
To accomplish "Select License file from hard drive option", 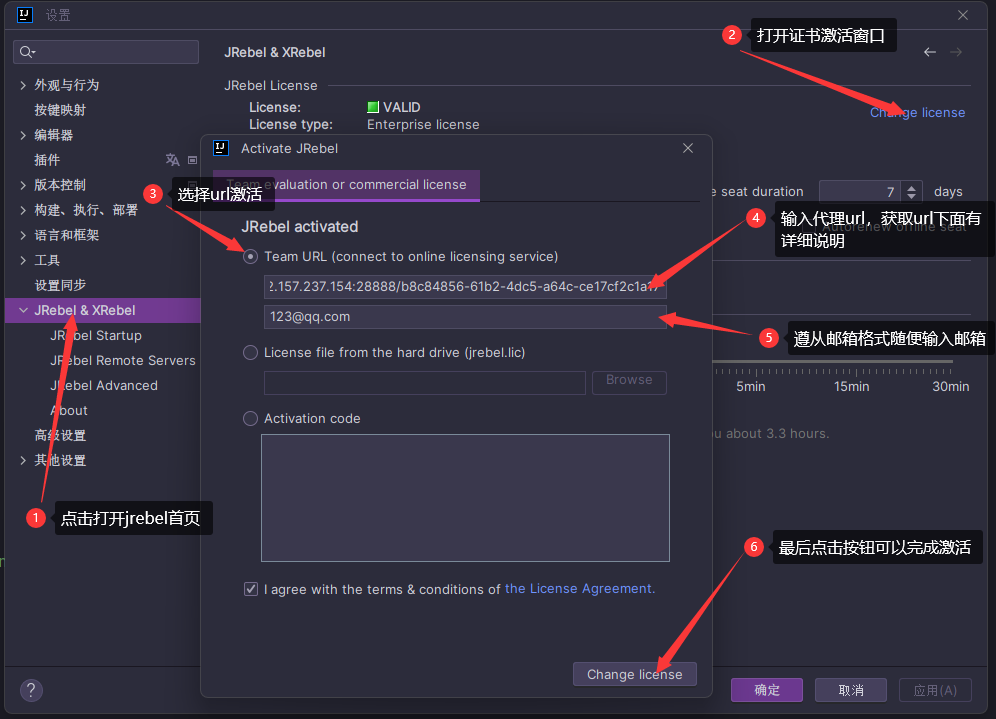I will (250, 353).
